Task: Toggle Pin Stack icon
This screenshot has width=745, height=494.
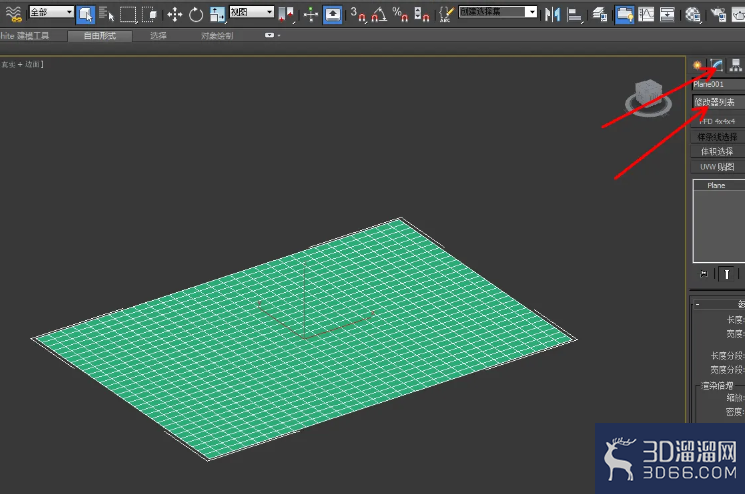Action: pos(704,274)
